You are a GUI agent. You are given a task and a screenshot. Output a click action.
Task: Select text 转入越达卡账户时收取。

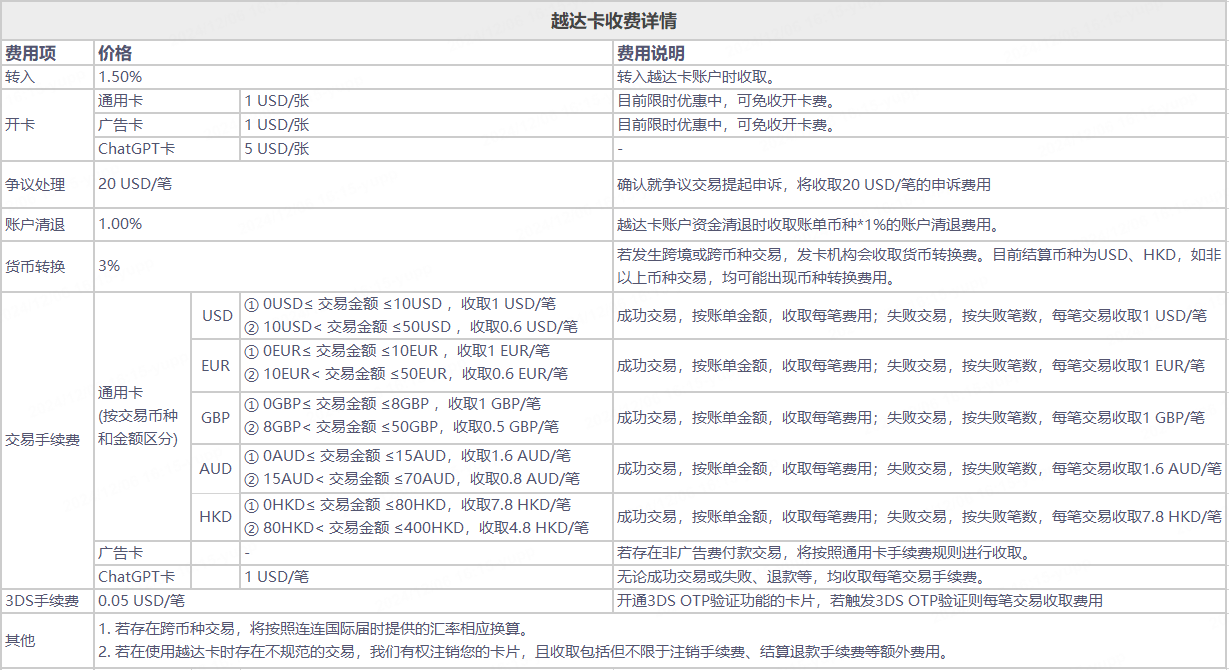coord(696,77)
